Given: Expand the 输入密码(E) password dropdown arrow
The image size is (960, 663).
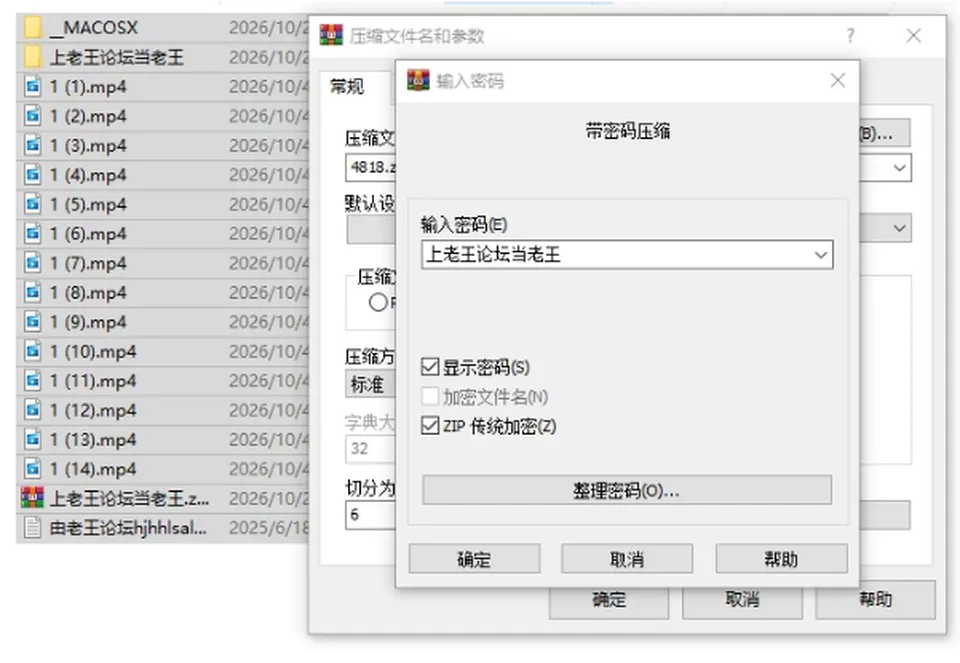Looking at the screenshot, I should pyautogui.click(x=820, y=255).
